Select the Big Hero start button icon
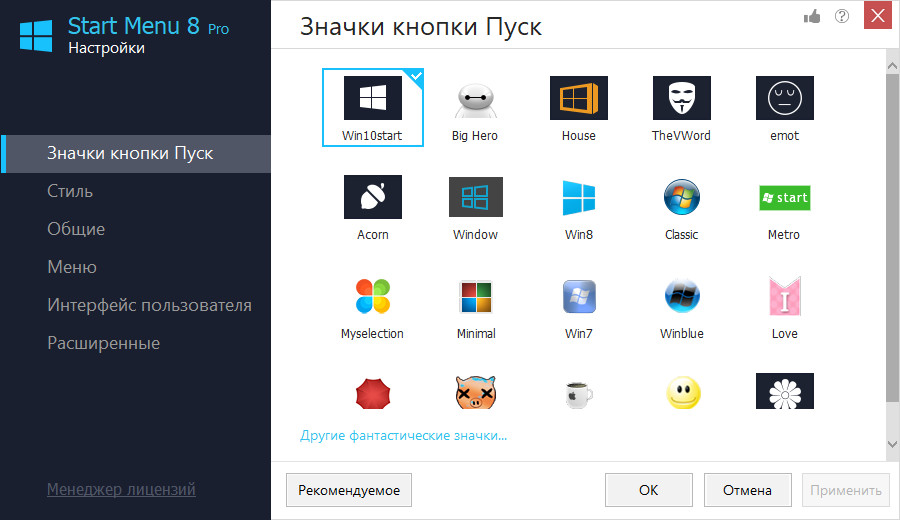900x520 pixels. coord(474,99)
